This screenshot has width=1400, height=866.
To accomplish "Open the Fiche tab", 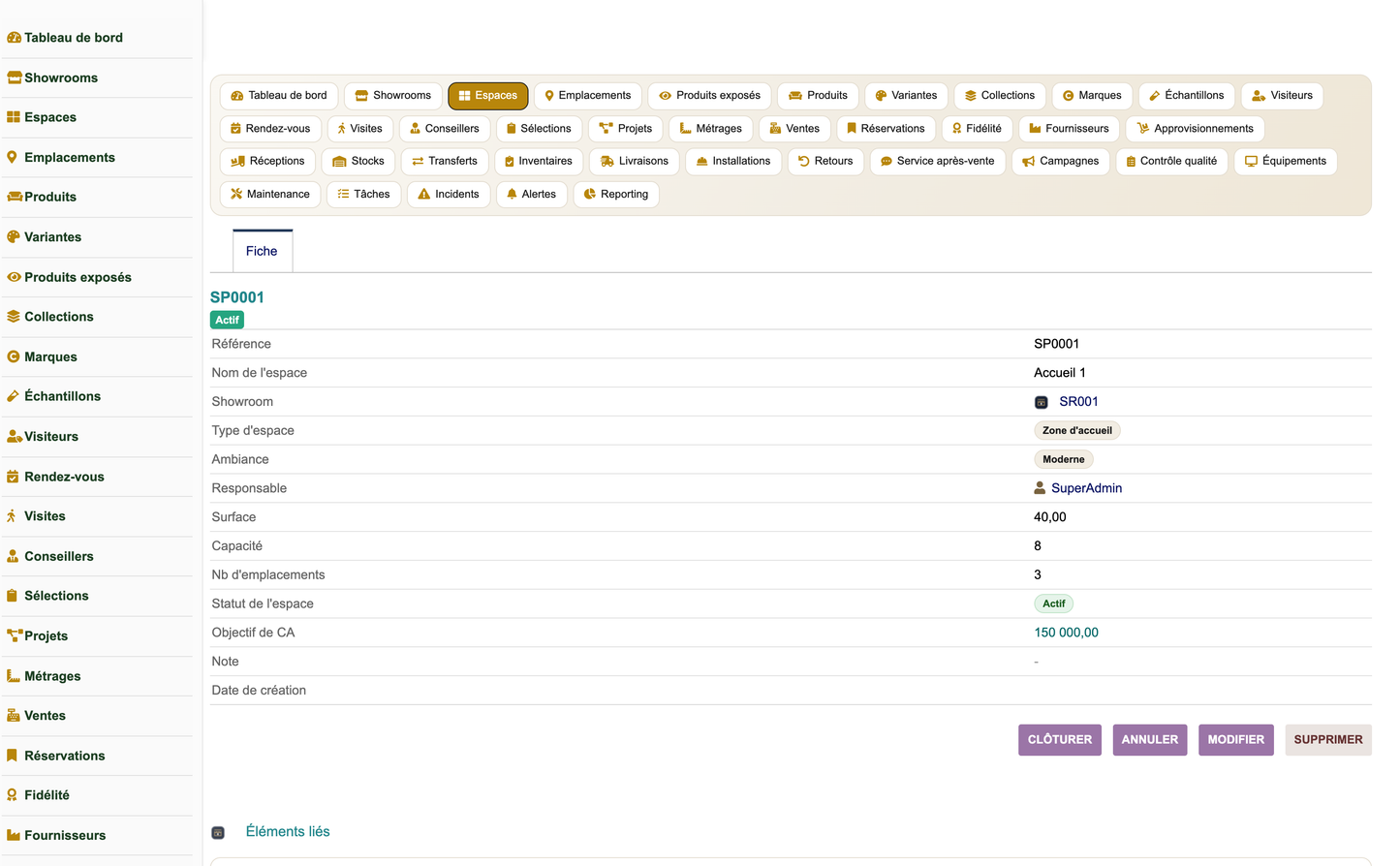I will (263, 251).
